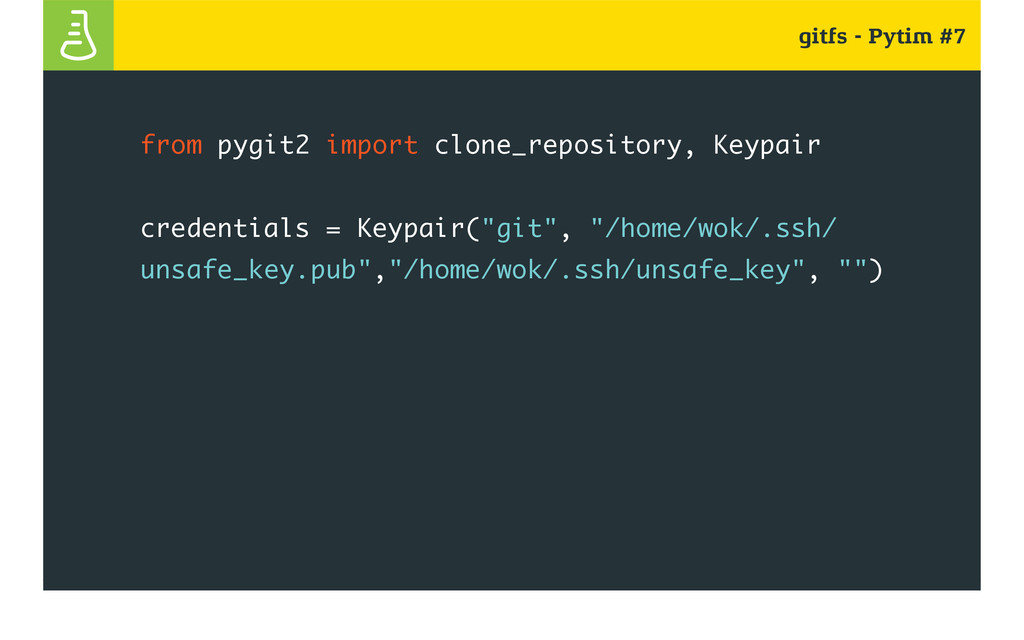This screenshot has height=640, width=1024.
Task: Click the word 'Pytim' in header
Action: [x=900, y=37]
